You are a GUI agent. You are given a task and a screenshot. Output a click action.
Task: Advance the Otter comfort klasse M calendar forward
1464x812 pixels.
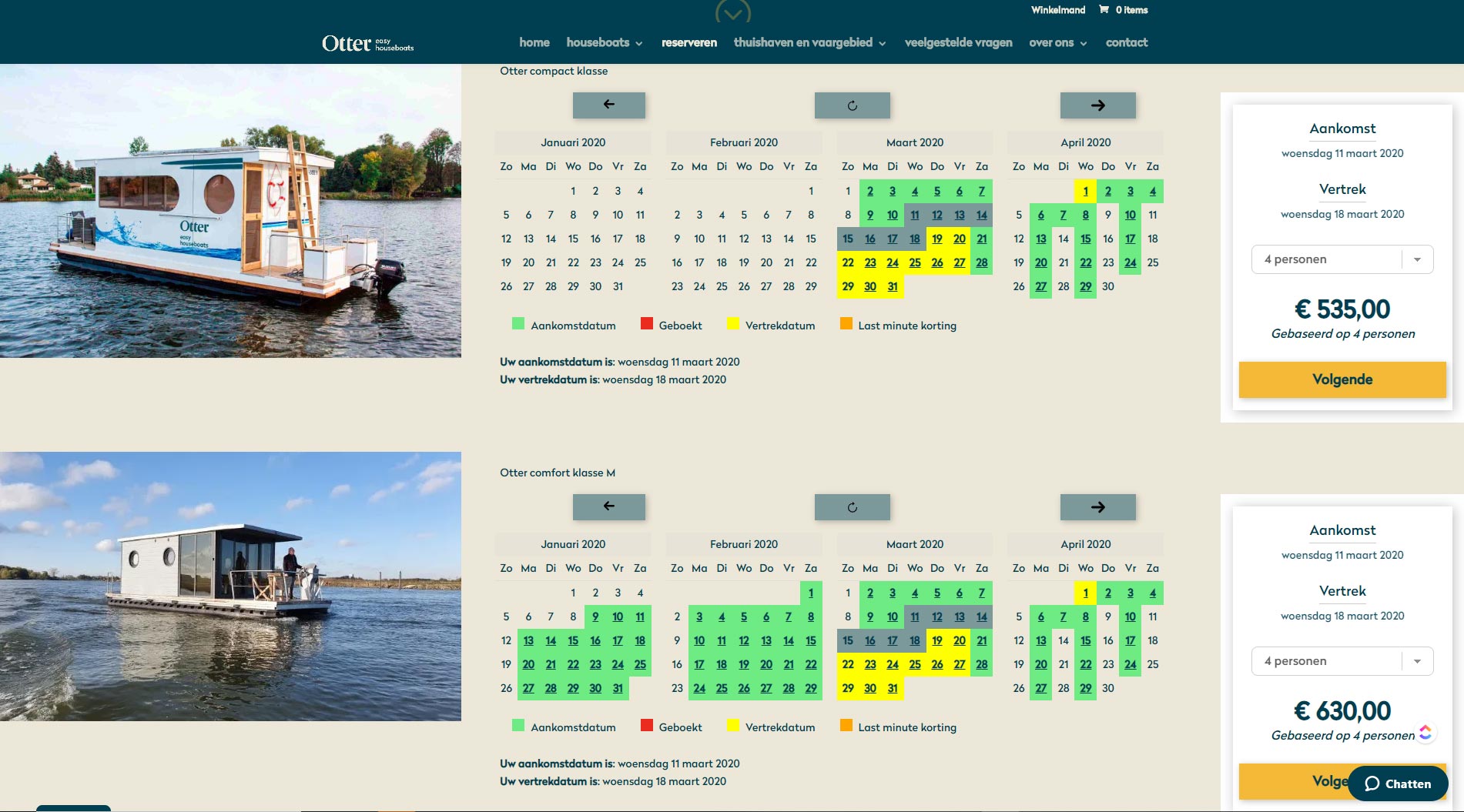[x=1097, y=507]
